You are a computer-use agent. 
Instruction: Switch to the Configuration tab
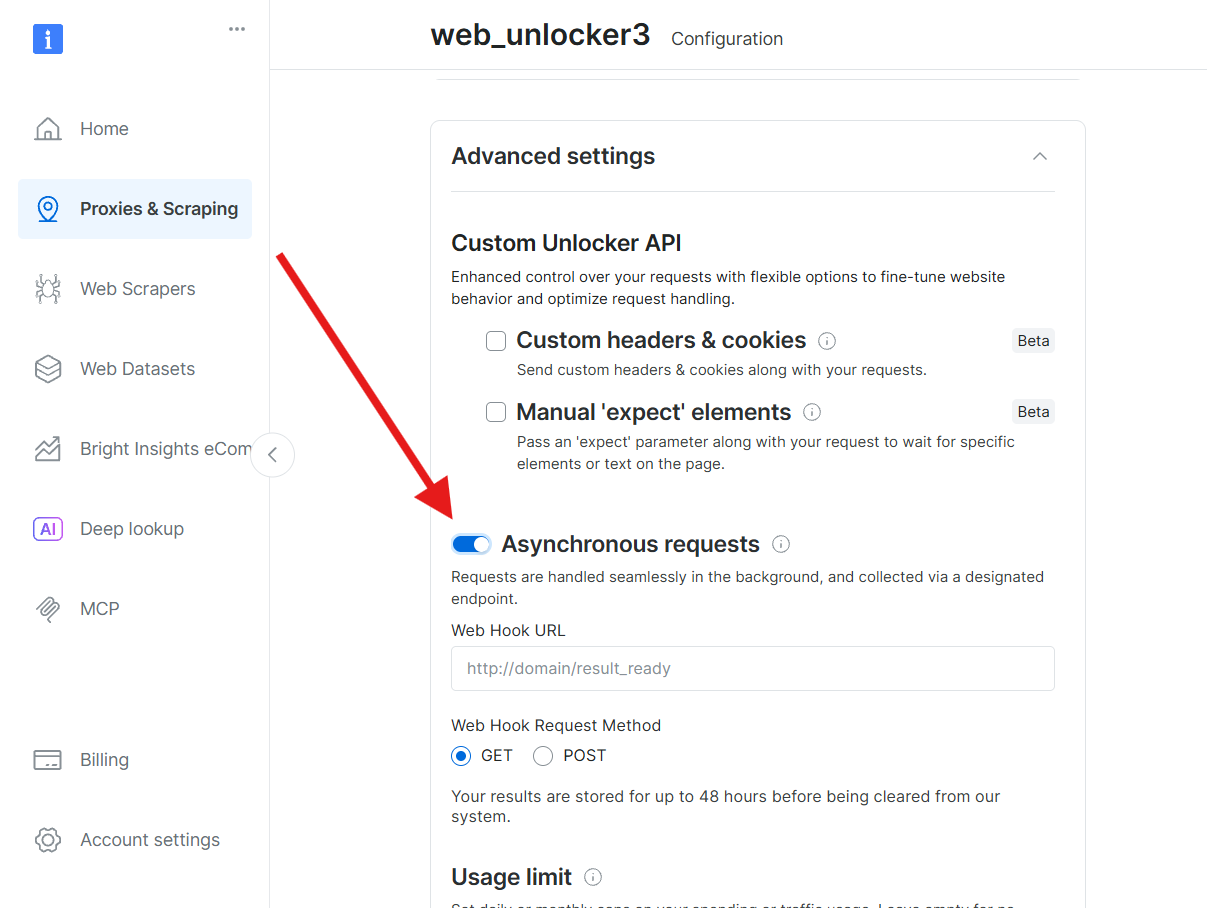[727, 39]
